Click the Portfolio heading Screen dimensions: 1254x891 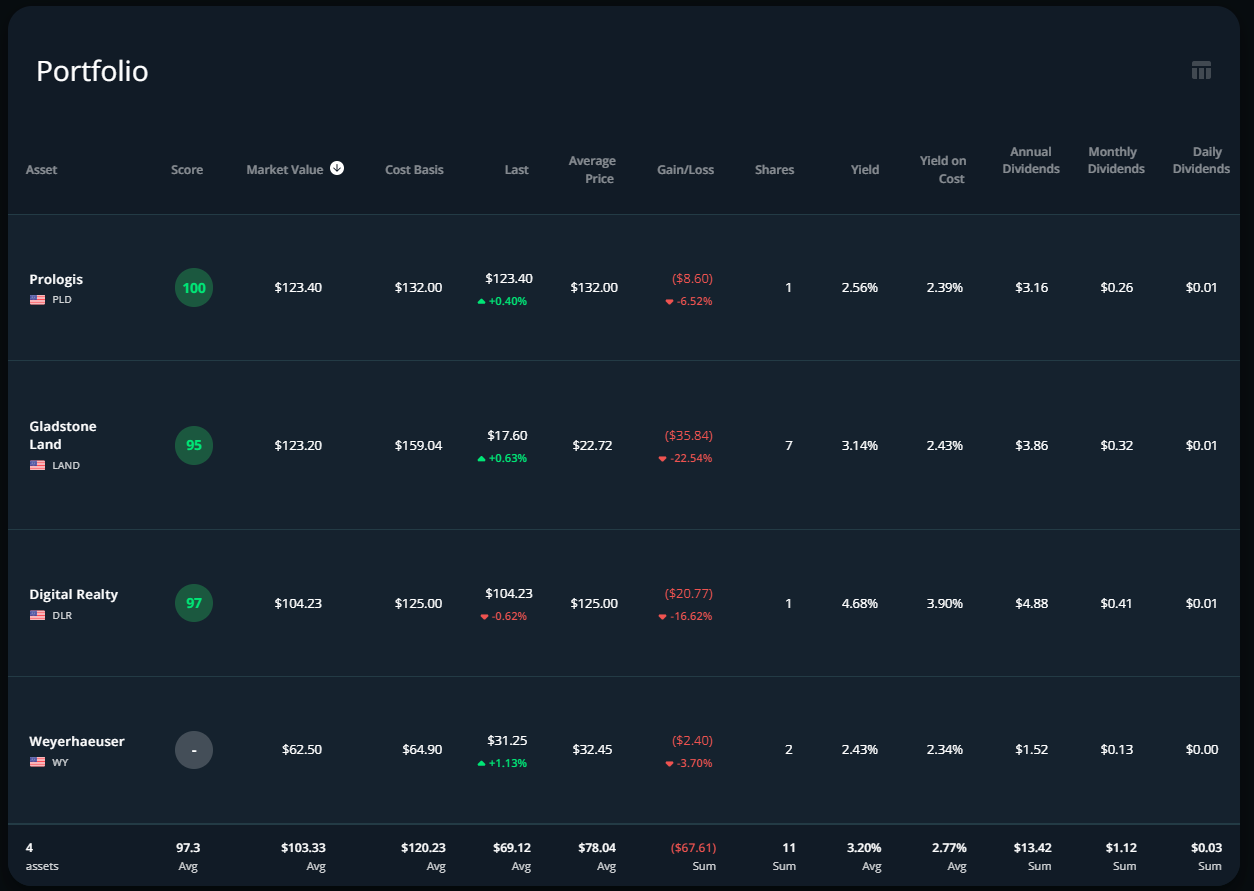(92, 71)
